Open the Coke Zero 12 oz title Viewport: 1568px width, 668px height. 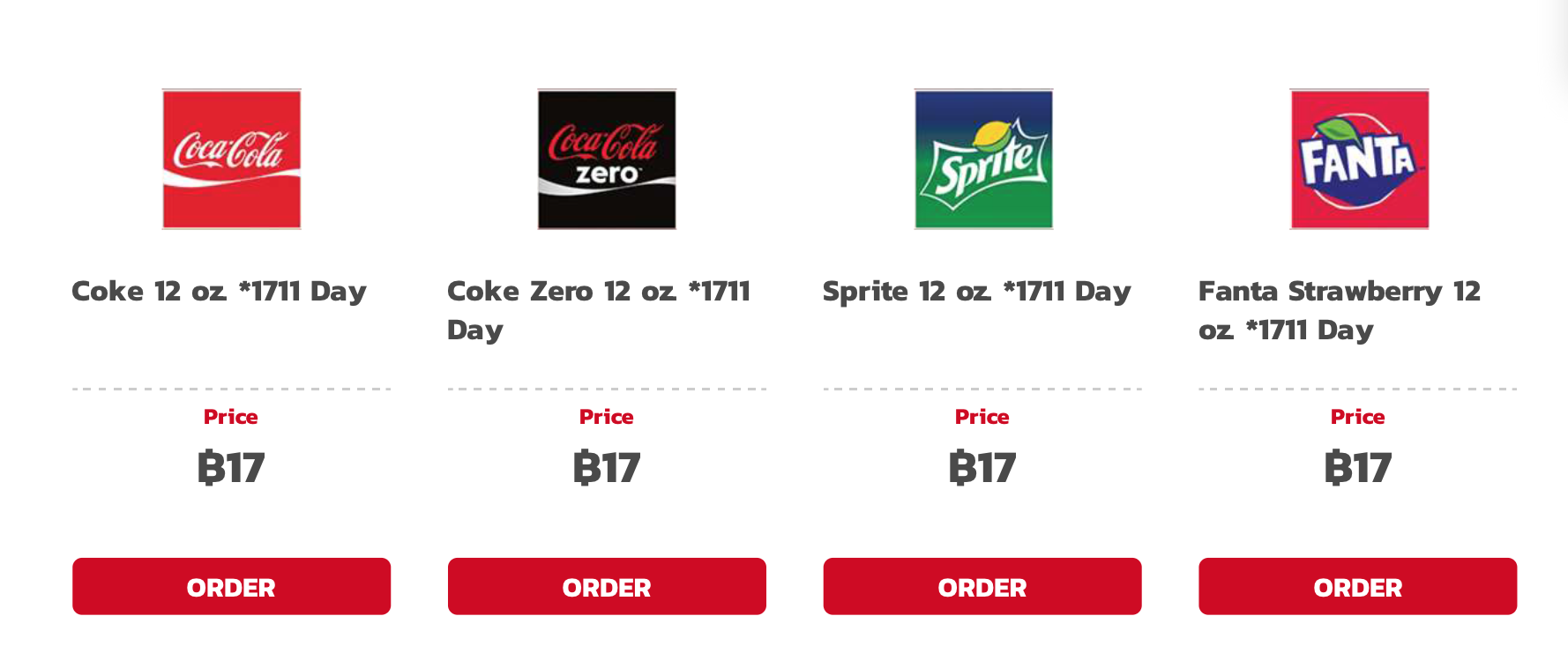click(599, 310)
